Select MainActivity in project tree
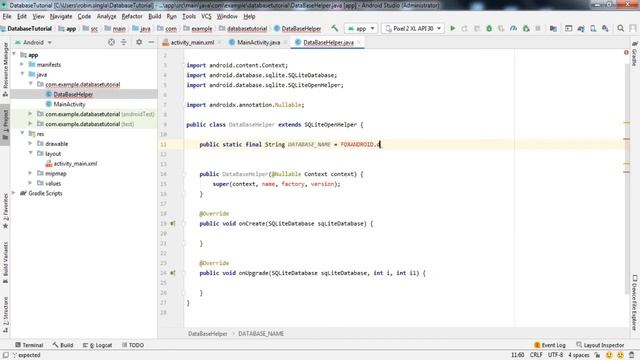Viewport: 640px width, 360px height. [x=69, y=104]
